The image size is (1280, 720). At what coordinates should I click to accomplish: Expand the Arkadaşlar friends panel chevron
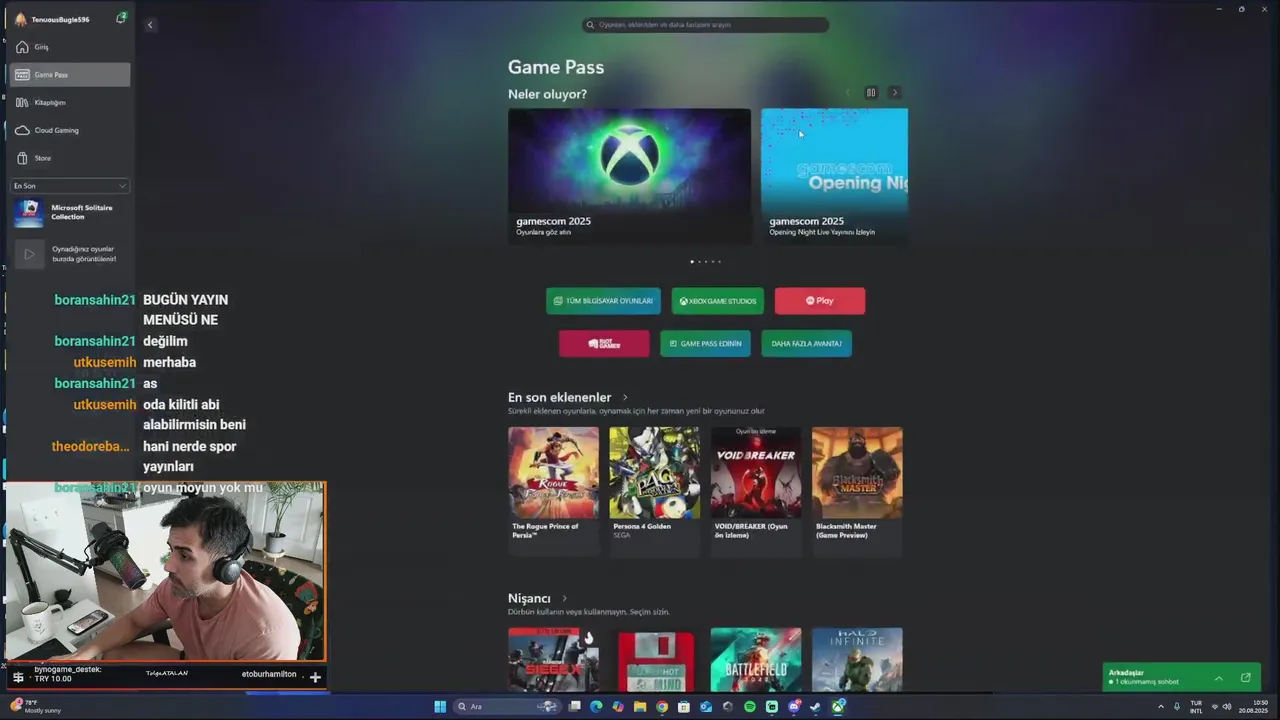pyautogui.click(x=1218, y=678)
